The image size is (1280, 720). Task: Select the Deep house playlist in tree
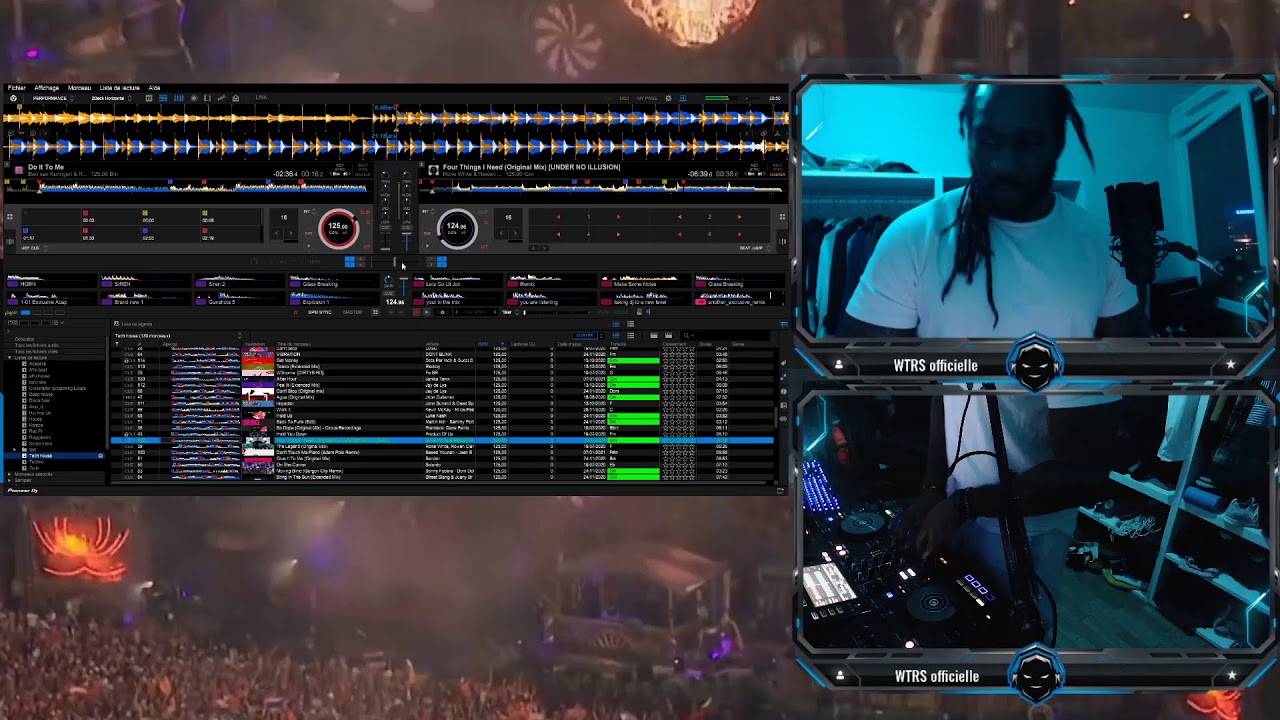41,394
